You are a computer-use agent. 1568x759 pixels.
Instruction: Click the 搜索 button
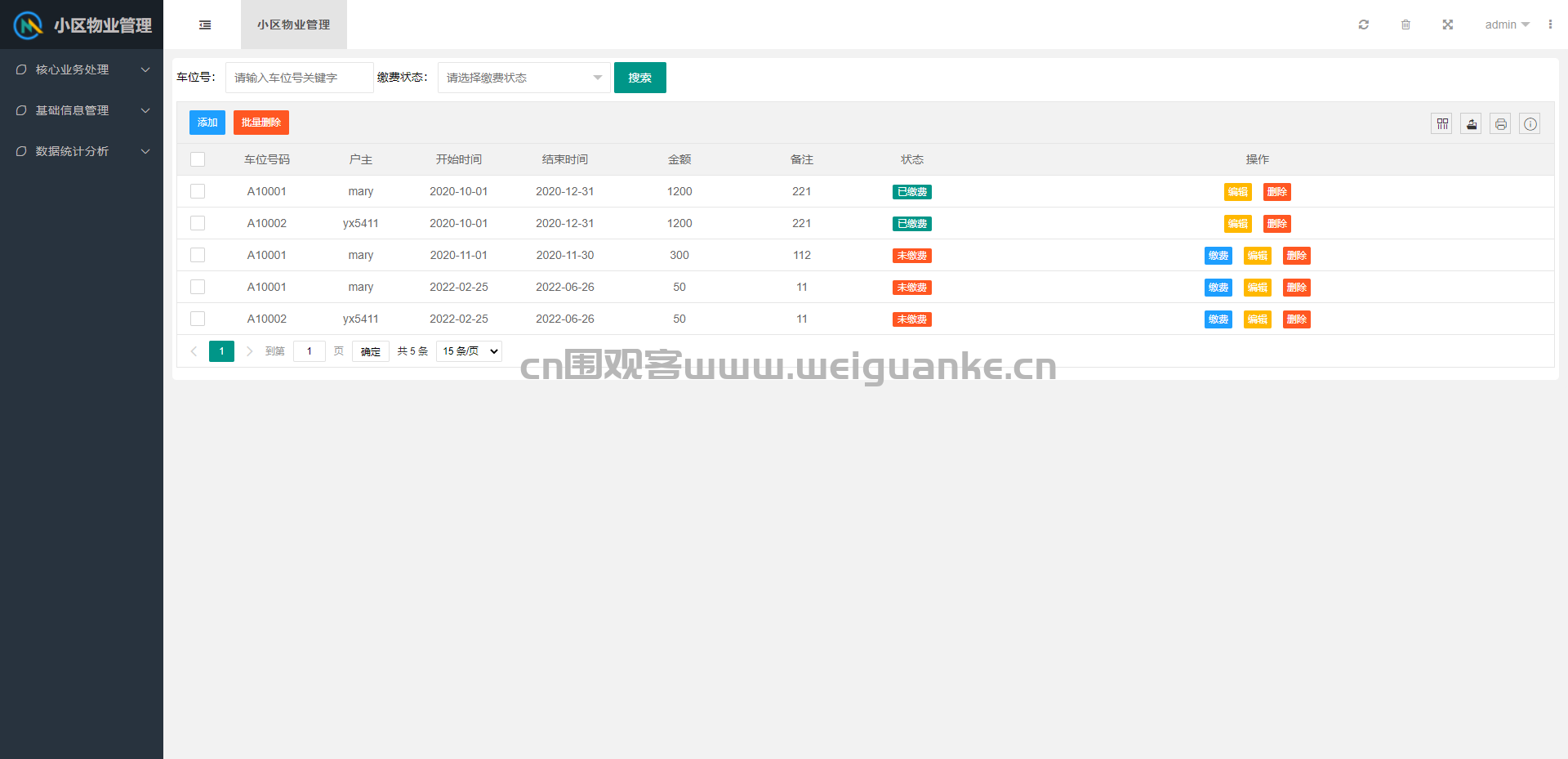click(640, 78)
